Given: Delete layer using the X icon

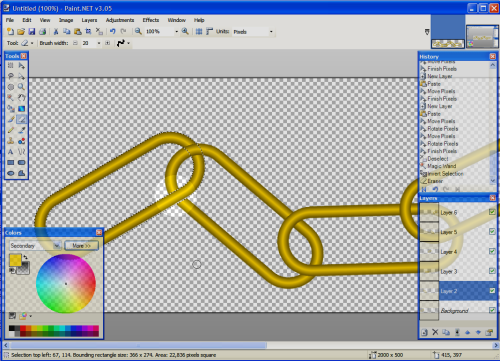Looking at the screenshot, I should tap(435, 332).
